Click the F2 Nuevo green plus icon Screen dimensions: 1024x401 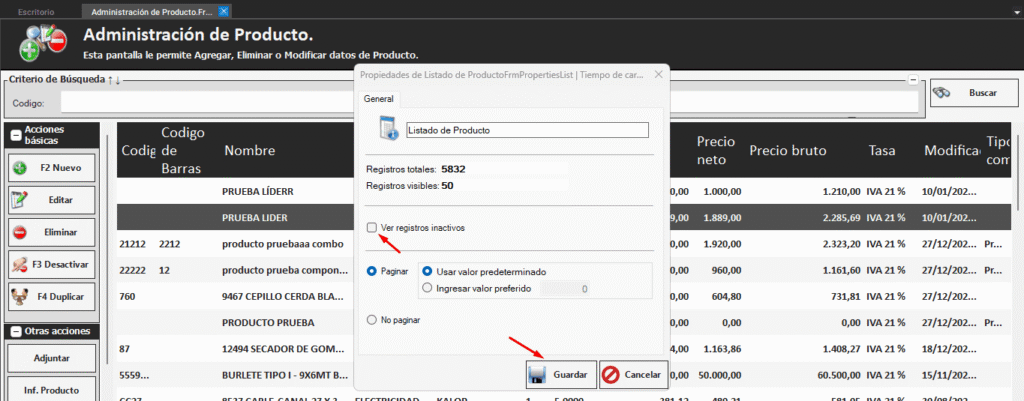pos(20,167)
